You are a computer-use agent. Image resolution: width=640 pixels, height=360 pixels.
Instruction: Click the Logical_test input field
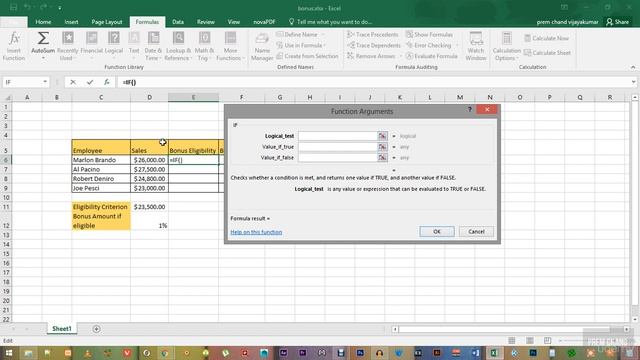tap(338, 136)
